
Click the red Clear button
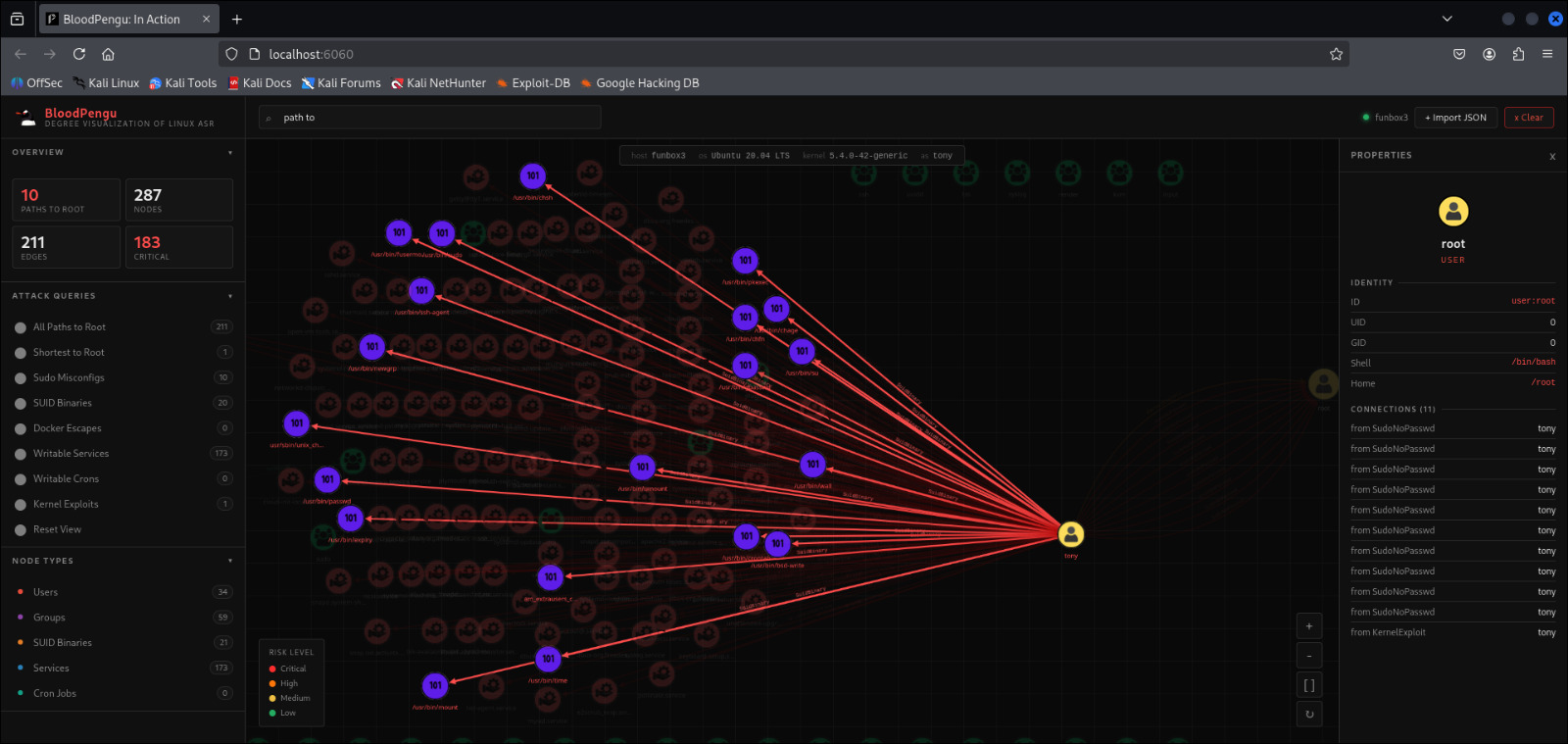coord(1529,118)
